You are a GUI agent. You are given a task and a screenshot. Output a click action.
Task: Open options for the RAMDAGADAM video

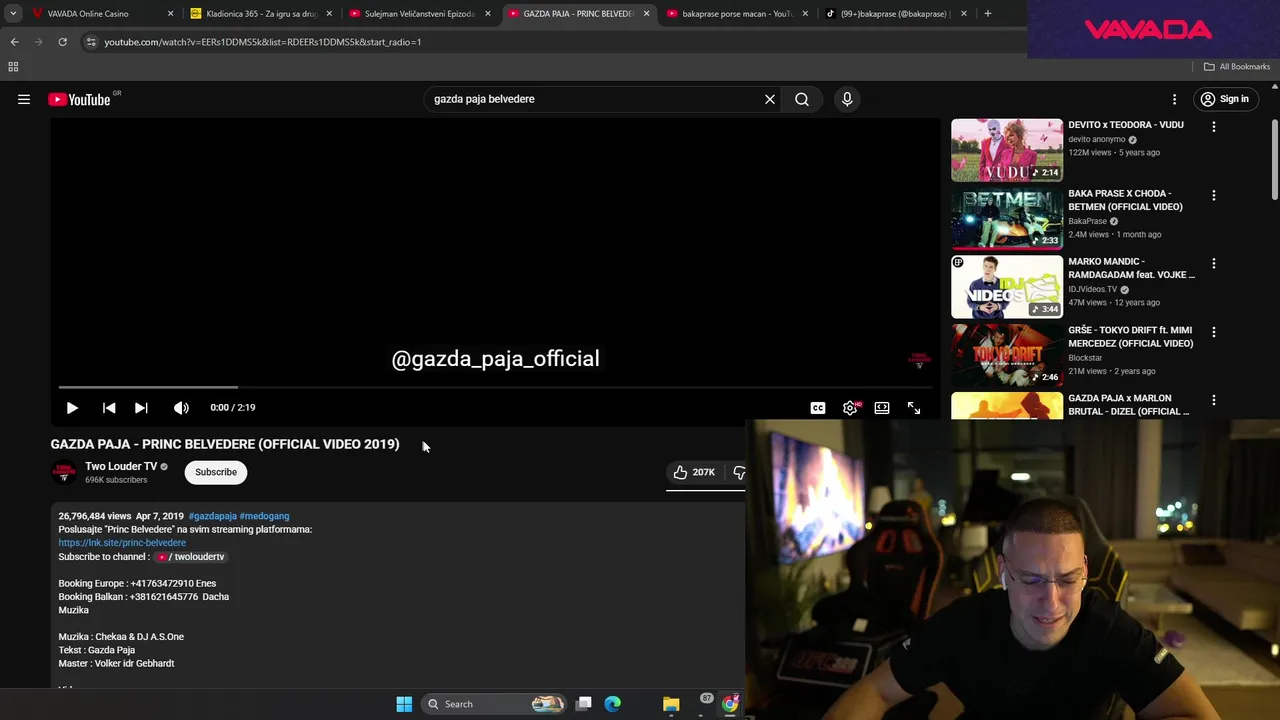click(x=1214, y=264)
